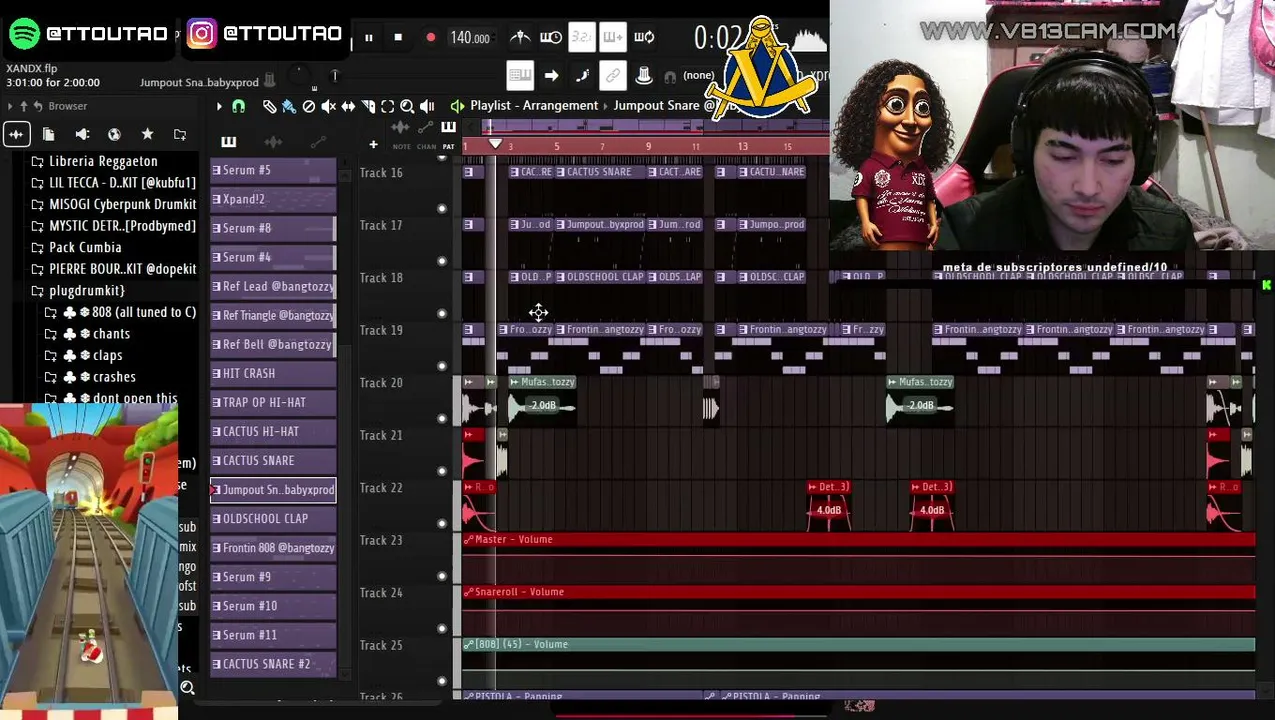Select the Delete tool
This screenshot has height=720, width=1275.
pyautogui.click(x=309, y=106)
